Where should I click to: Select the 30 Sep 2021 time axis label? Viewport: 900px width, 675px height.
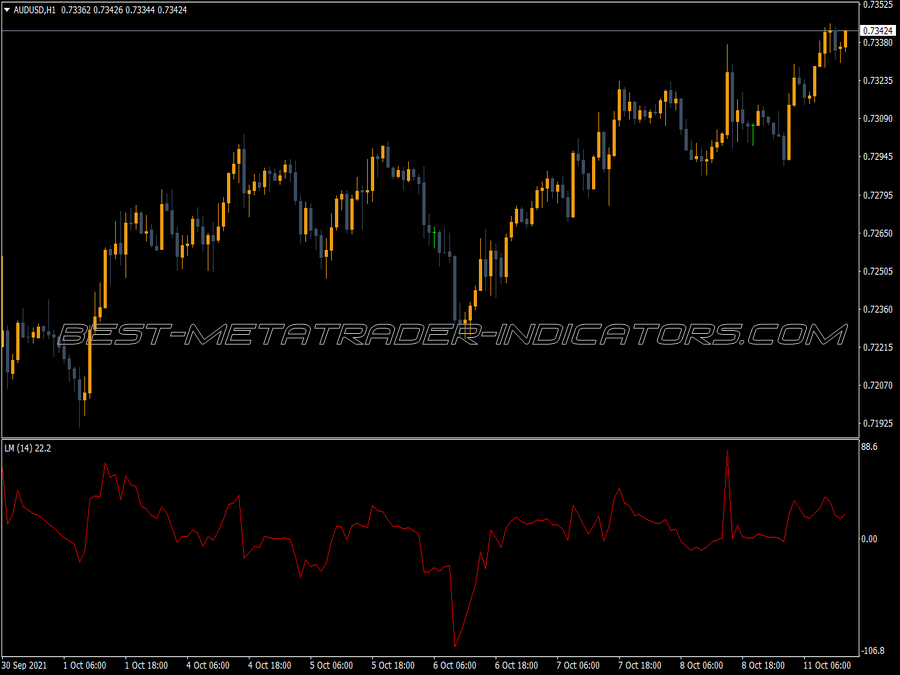[x=24, y=665]
